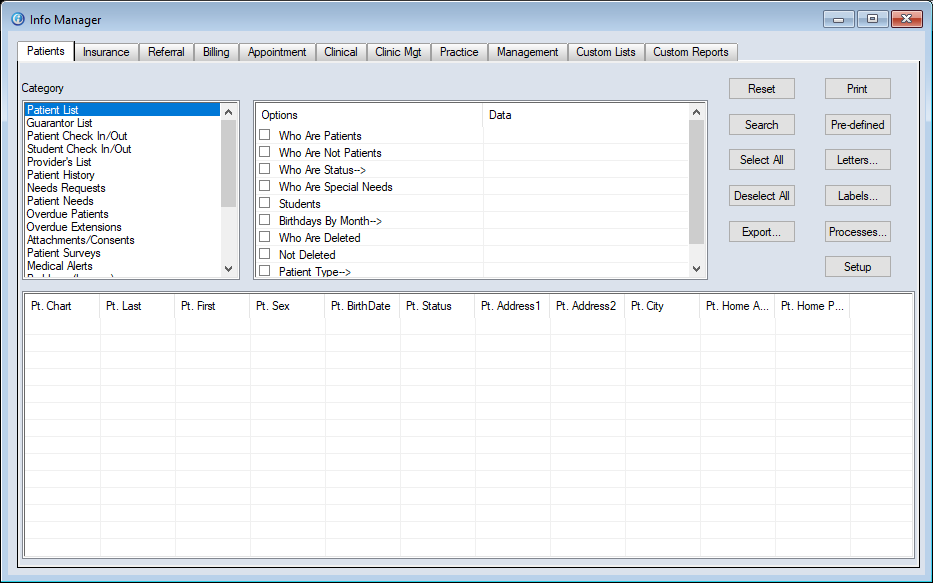Switch to the Insurance tab
This screenshot has width=933, height=583.
105,51
